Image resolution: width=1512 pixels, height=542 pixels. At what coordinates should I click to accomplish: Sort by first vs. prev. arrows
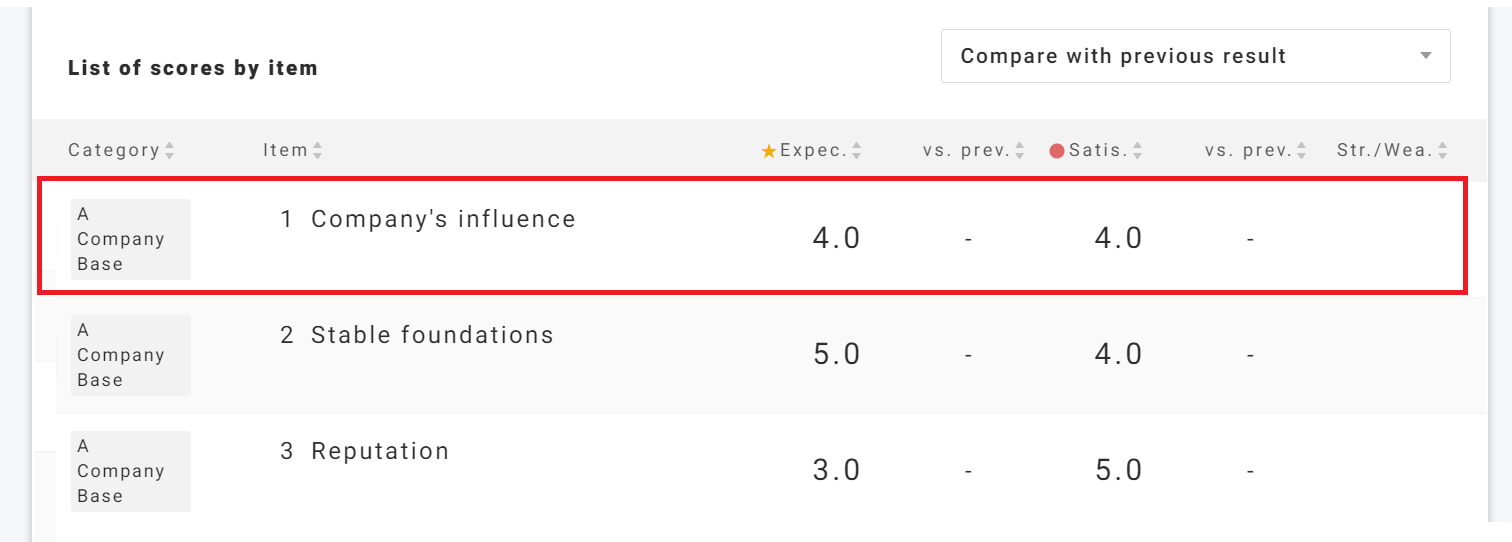pos(1020,151)
